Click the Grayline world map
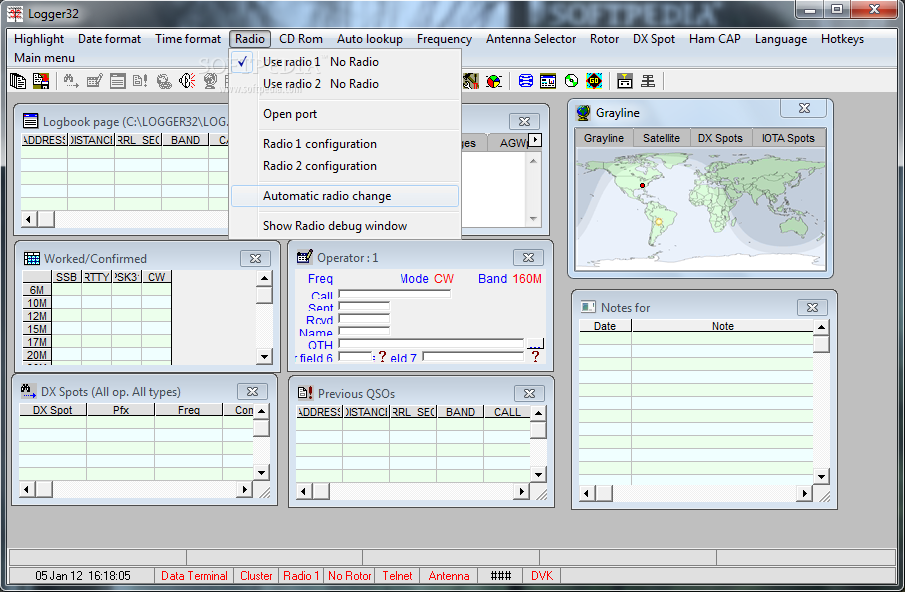 (x=701, y=209)
